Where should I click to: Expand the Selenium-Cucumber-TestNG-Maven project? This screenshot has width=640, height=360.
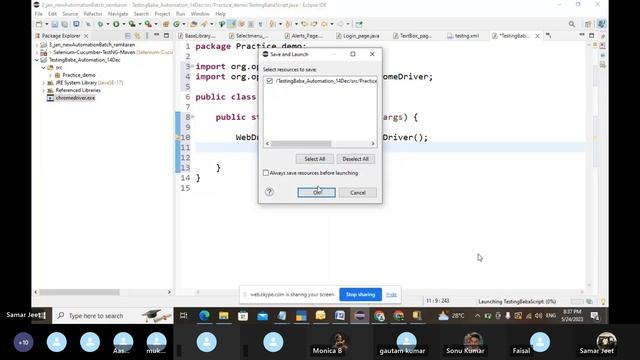[x=37, y=53]
